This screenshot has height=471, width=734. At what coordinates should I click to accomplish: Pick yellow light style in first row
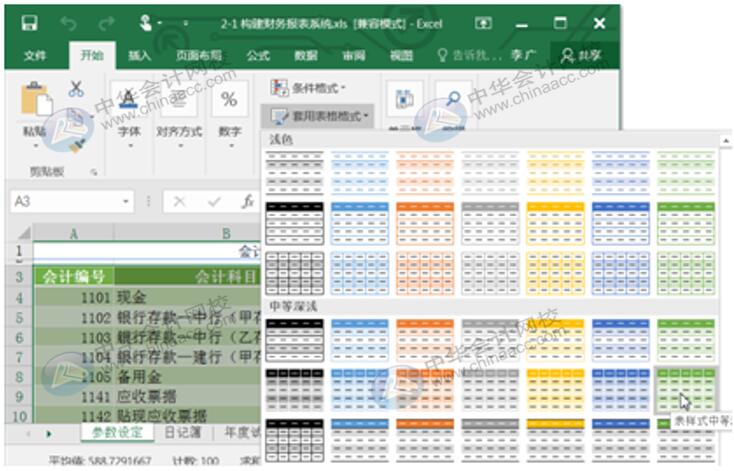(x=556, y=173)
